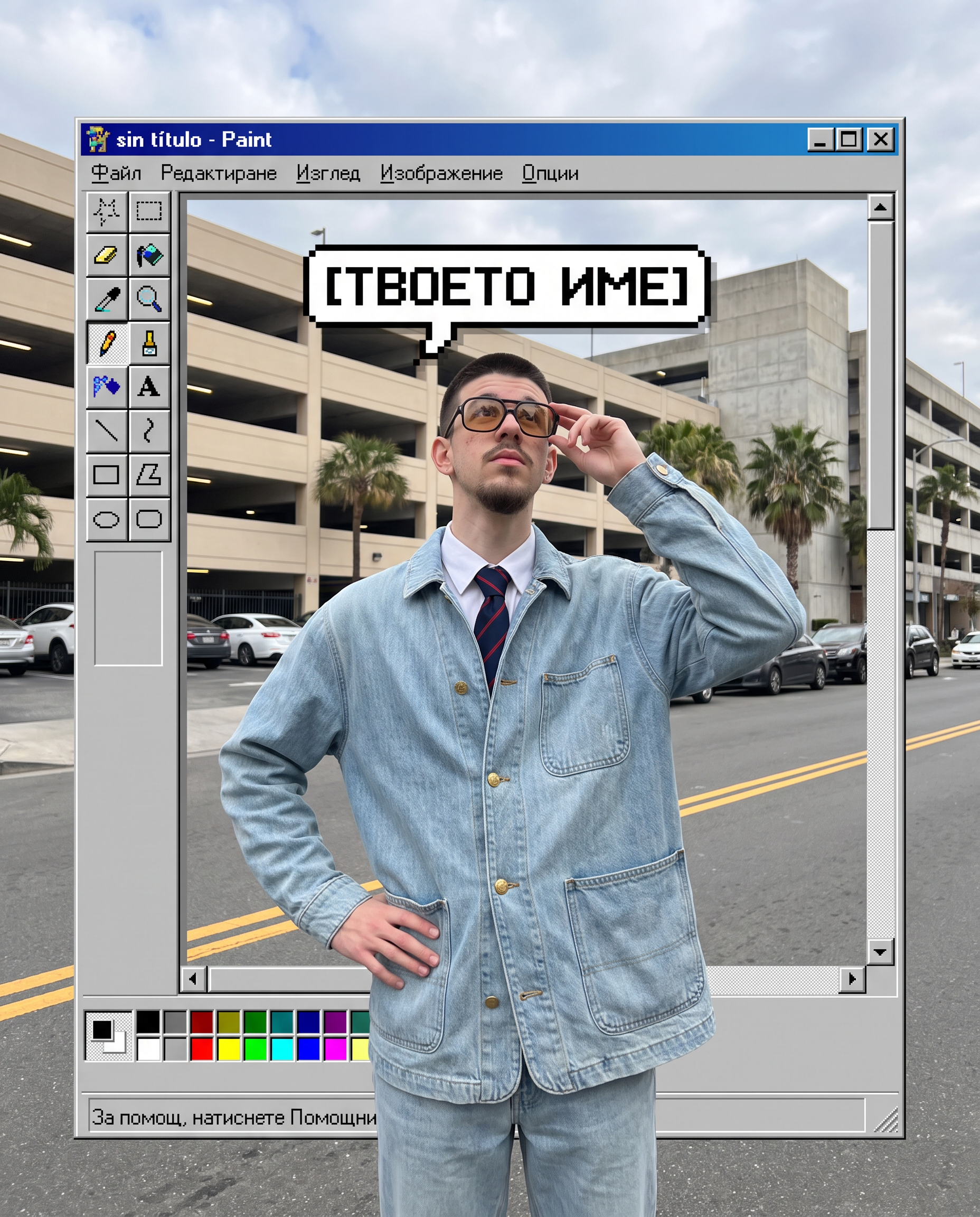Click the "sin título - Paint" title text
This screenshot has width=980, height=1217.
194,139
